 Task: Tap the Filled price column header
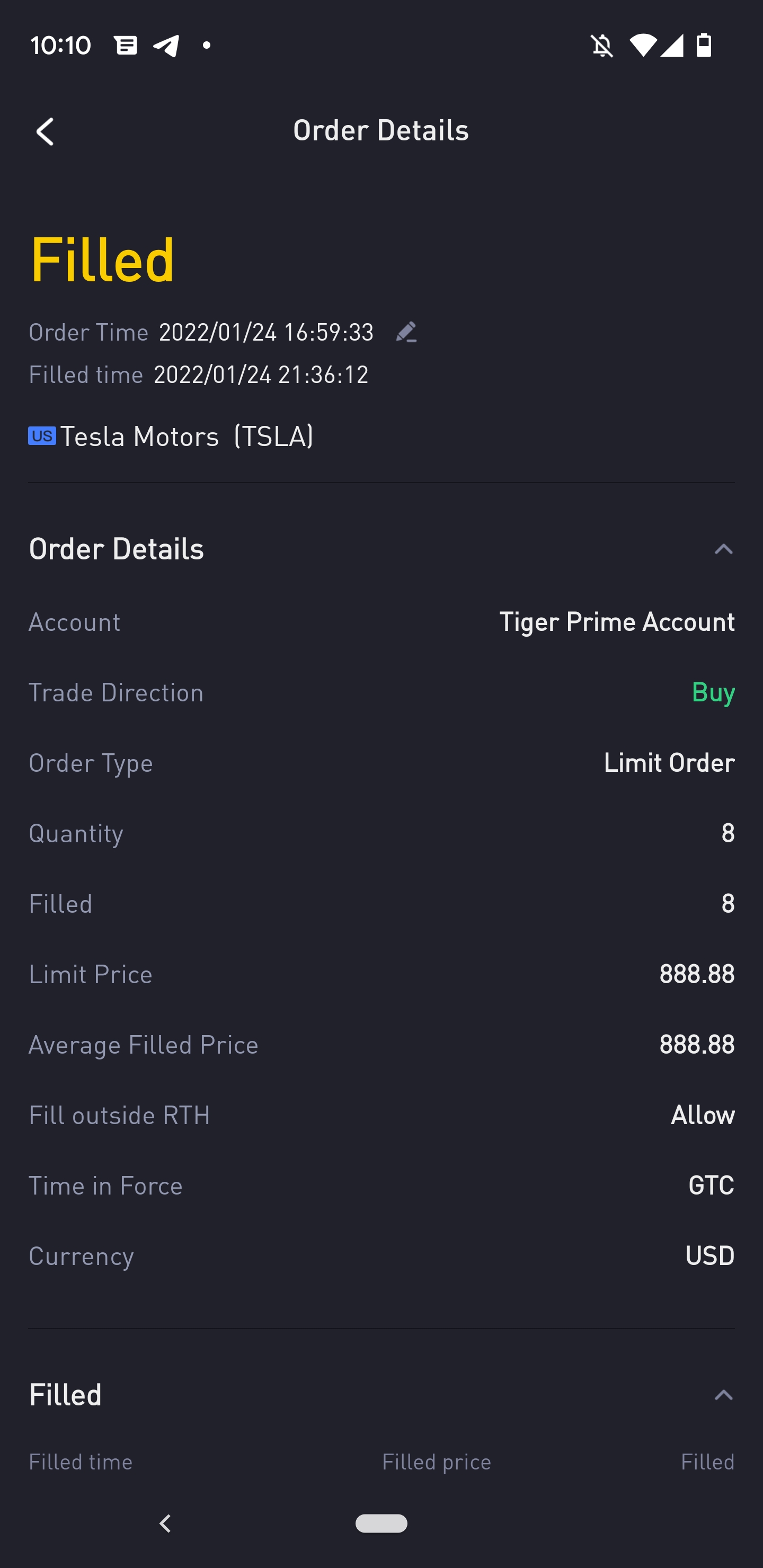pyautogui.click(x=436, y=1462)
